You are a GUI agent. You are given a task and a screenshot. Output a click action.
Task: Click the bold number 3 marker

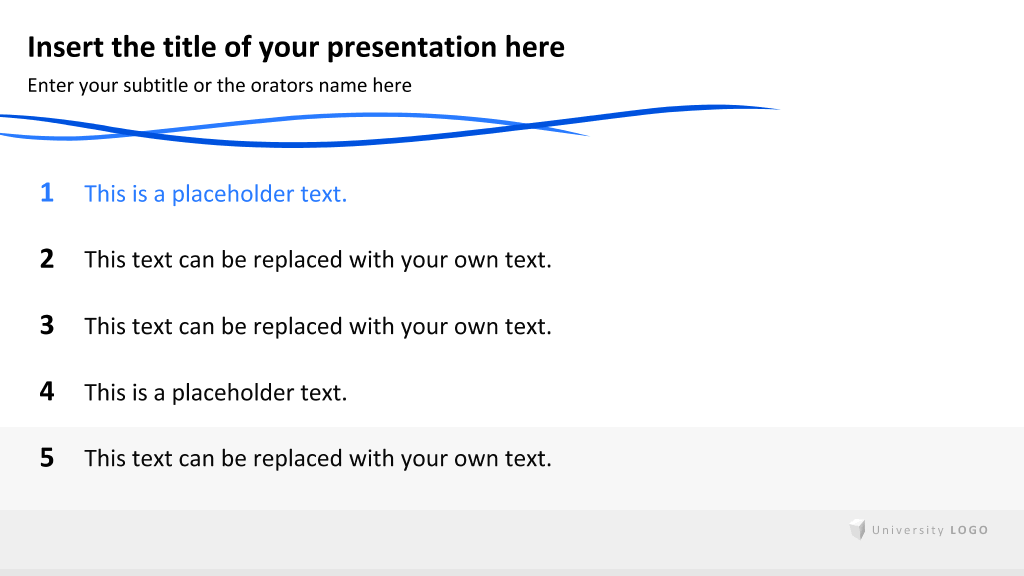[47, 325]
